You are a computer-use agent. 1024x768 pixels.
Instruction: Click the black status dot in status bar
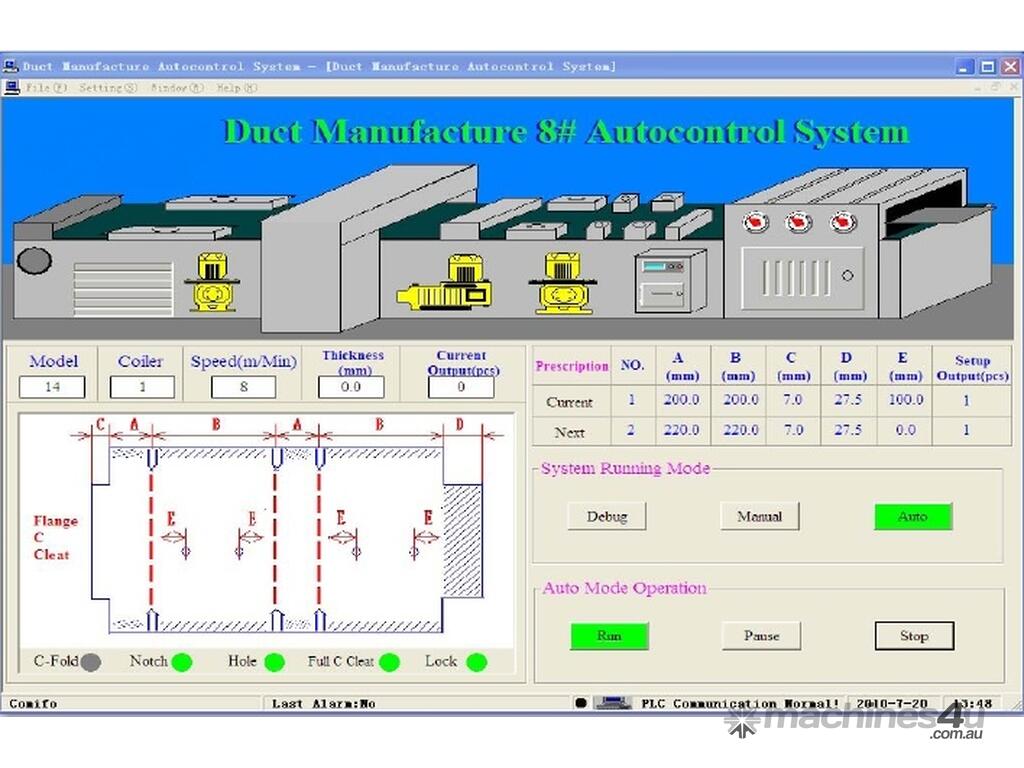coord(581,703)
